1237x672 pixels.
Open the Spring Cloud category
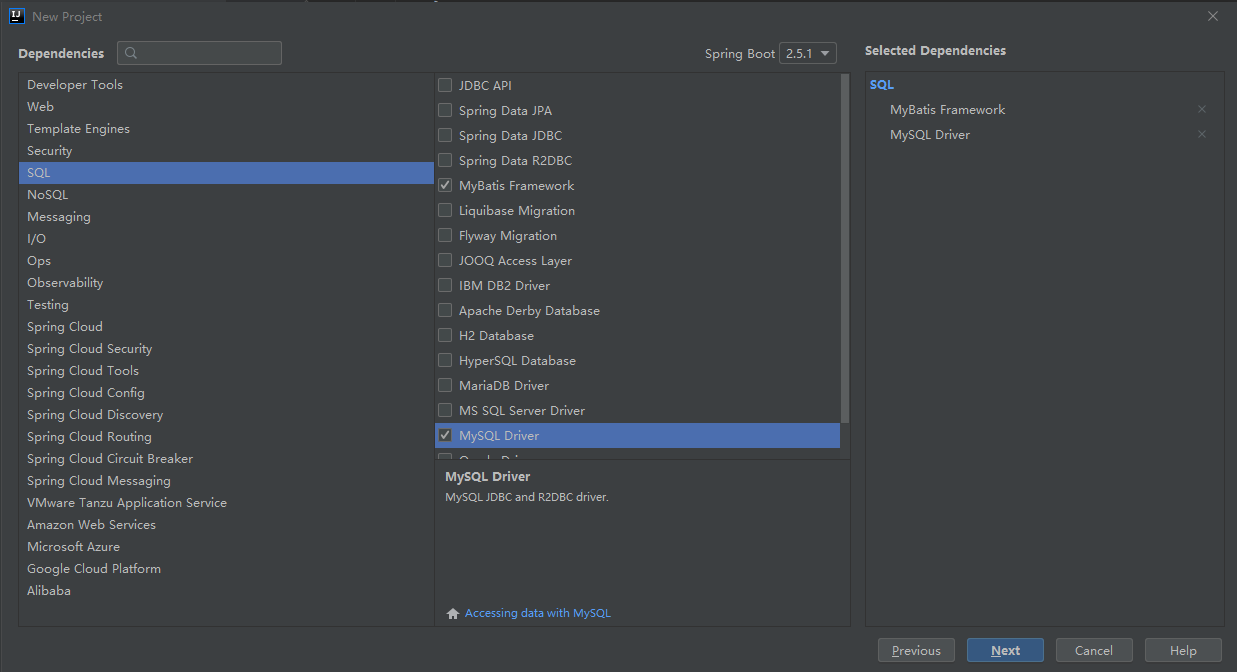[x=226, y=327]
